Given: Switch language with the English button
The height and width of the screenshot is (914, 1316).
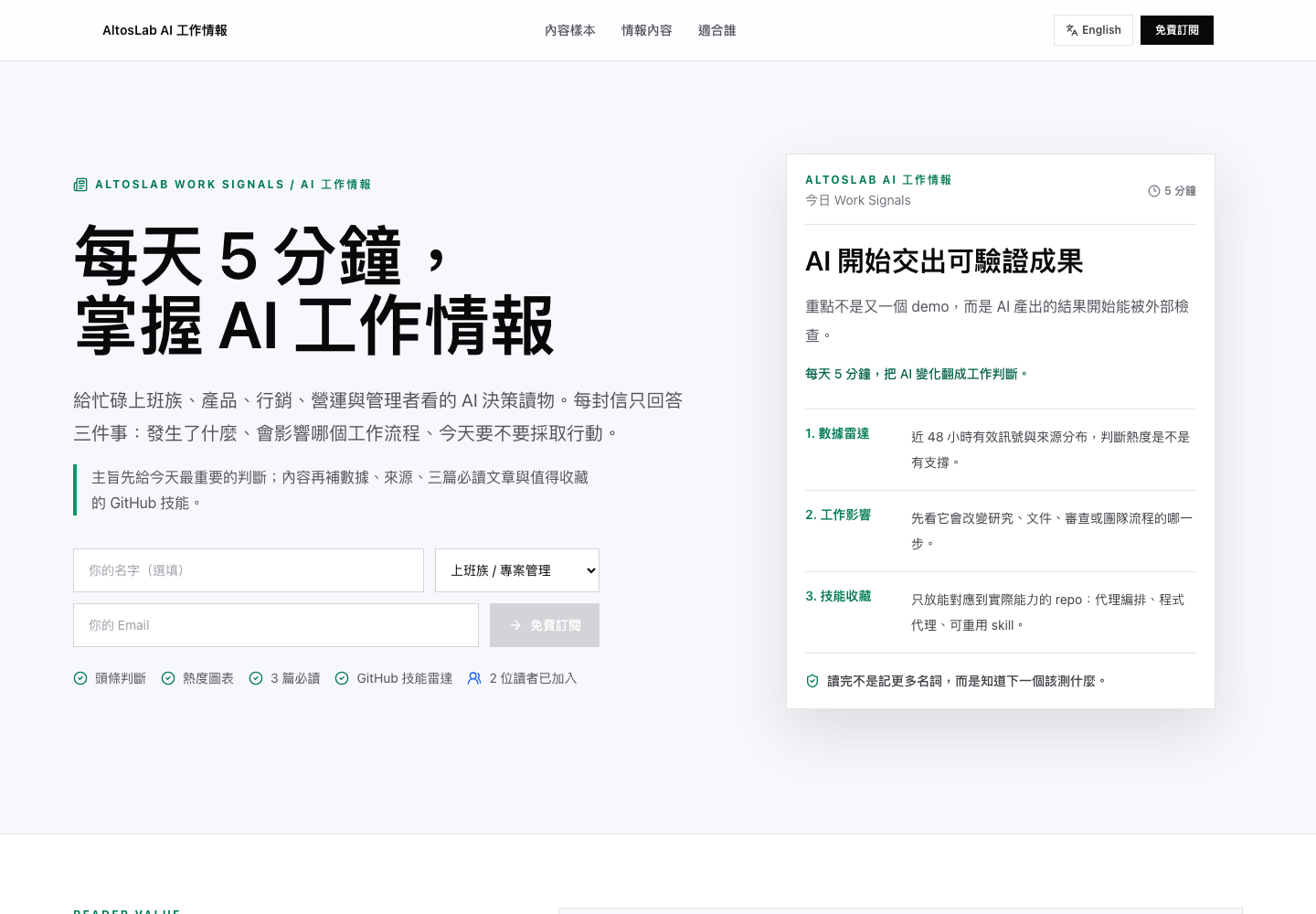Looking at the screenshot, I should (x=1093, y=30).
